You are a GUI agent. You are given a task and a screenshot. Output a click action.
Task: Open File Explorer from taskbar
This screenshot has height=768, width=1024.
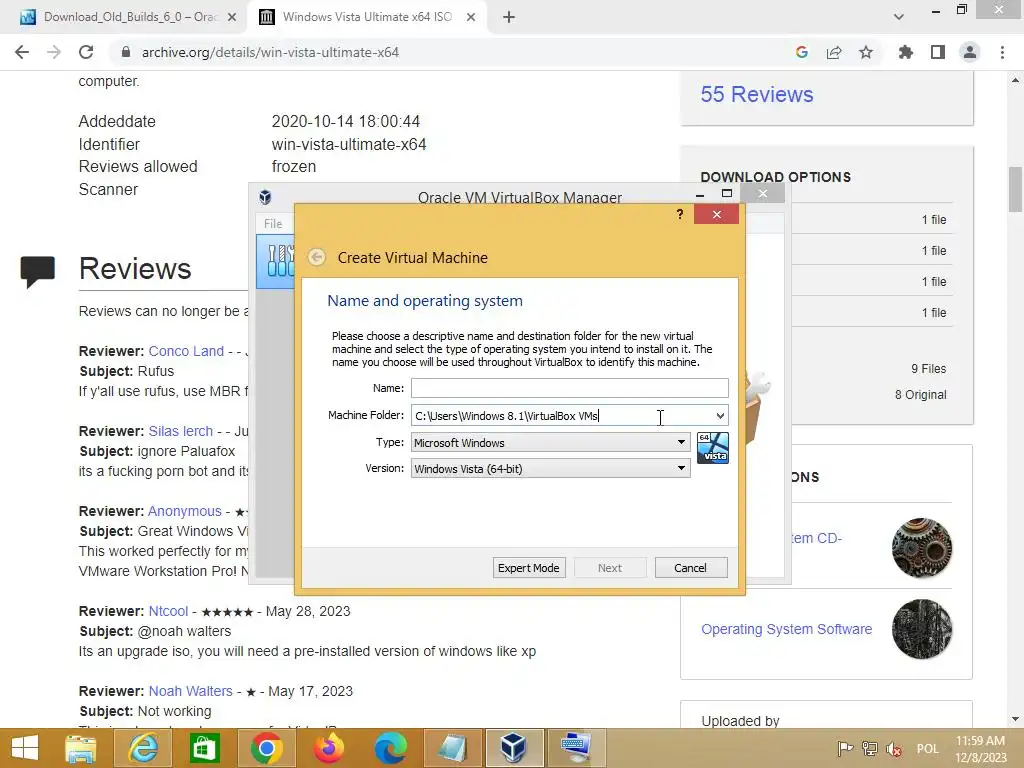coord(80,748)
